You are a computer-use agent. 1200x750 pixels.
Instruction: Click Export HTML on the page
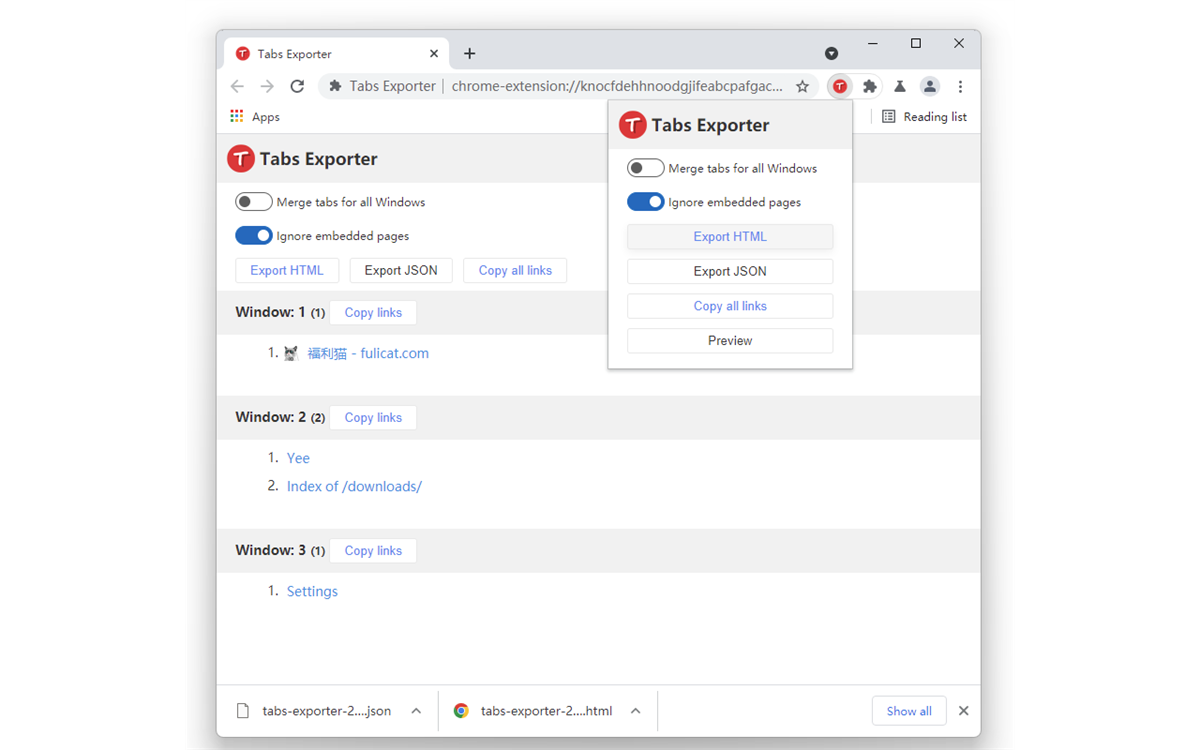tap(287, 271)
